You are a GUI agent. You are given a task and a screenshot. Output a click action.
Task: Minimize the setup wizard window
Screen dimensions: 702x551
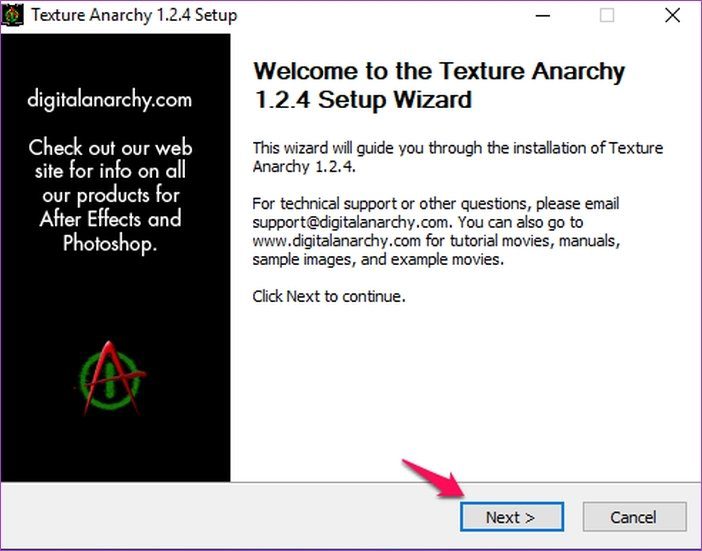point(543,16)
